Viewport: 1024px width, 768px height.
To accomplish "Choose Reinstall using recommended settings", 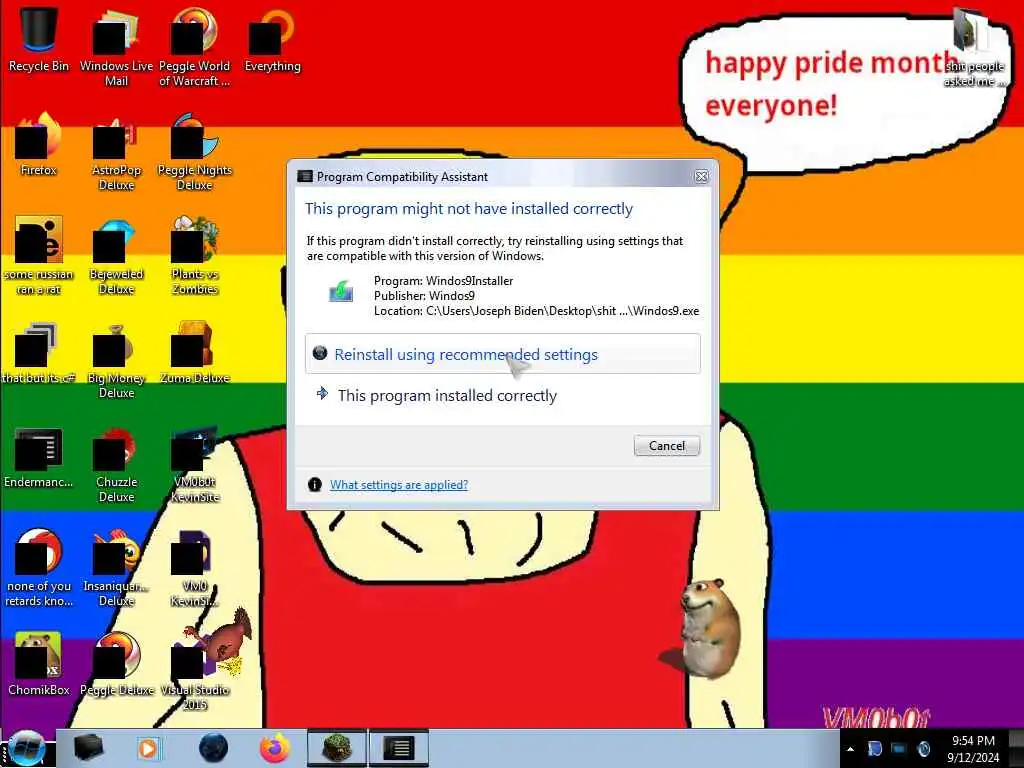I will click(x=503, y=354).
